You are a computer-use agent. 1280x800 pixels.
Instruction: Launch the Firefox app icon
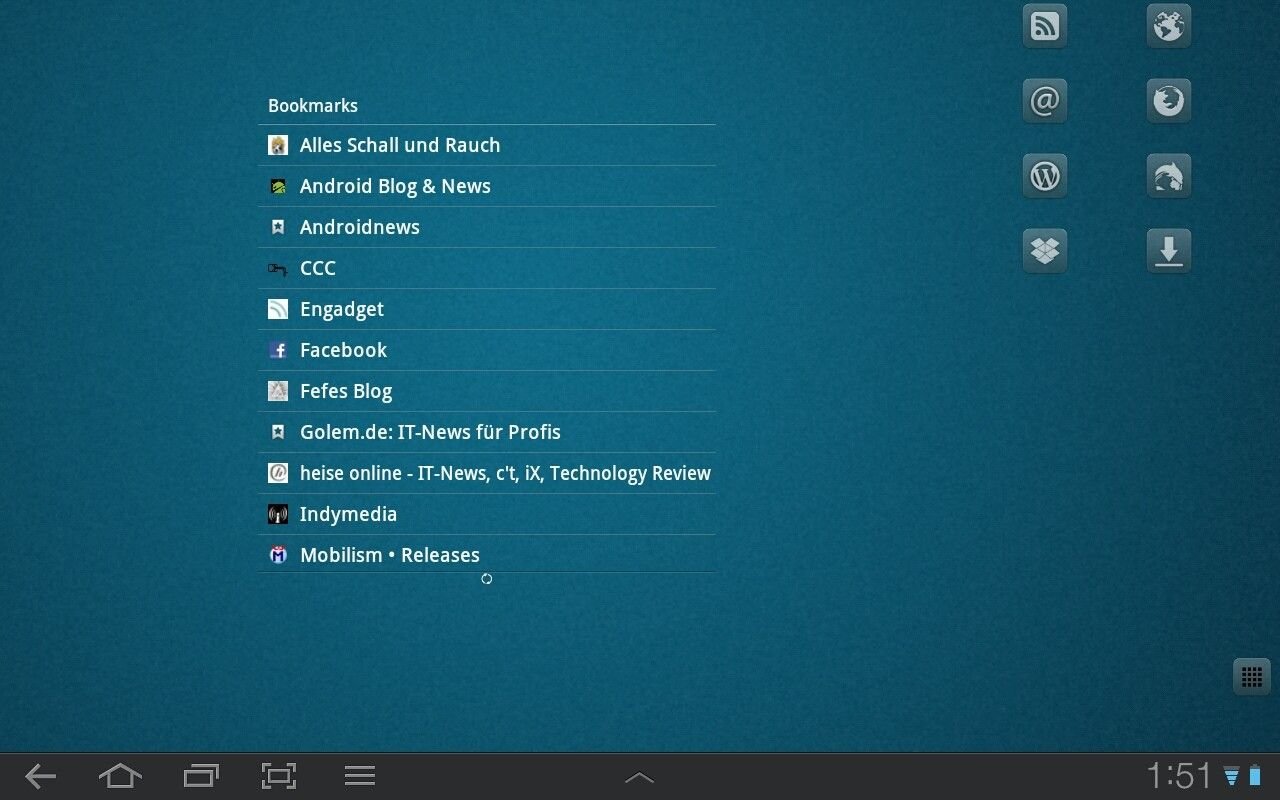click(x=1169, y=101)
